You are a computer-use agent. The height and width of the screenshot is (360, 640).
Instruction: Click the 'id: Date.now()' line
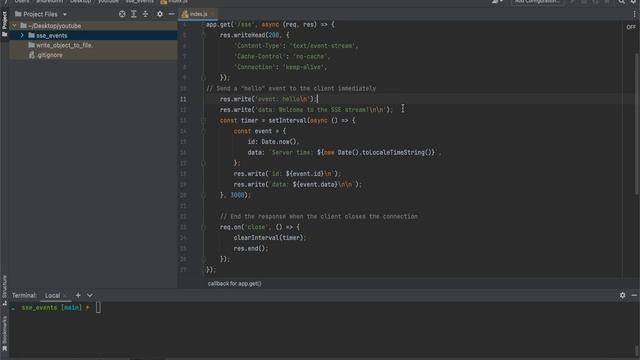pos(273,142)
